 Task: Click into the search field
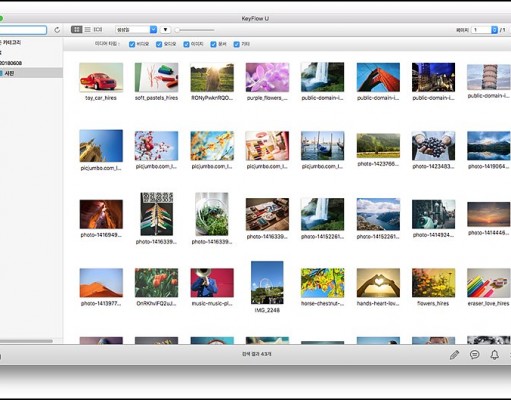click(x=23, y=30)
